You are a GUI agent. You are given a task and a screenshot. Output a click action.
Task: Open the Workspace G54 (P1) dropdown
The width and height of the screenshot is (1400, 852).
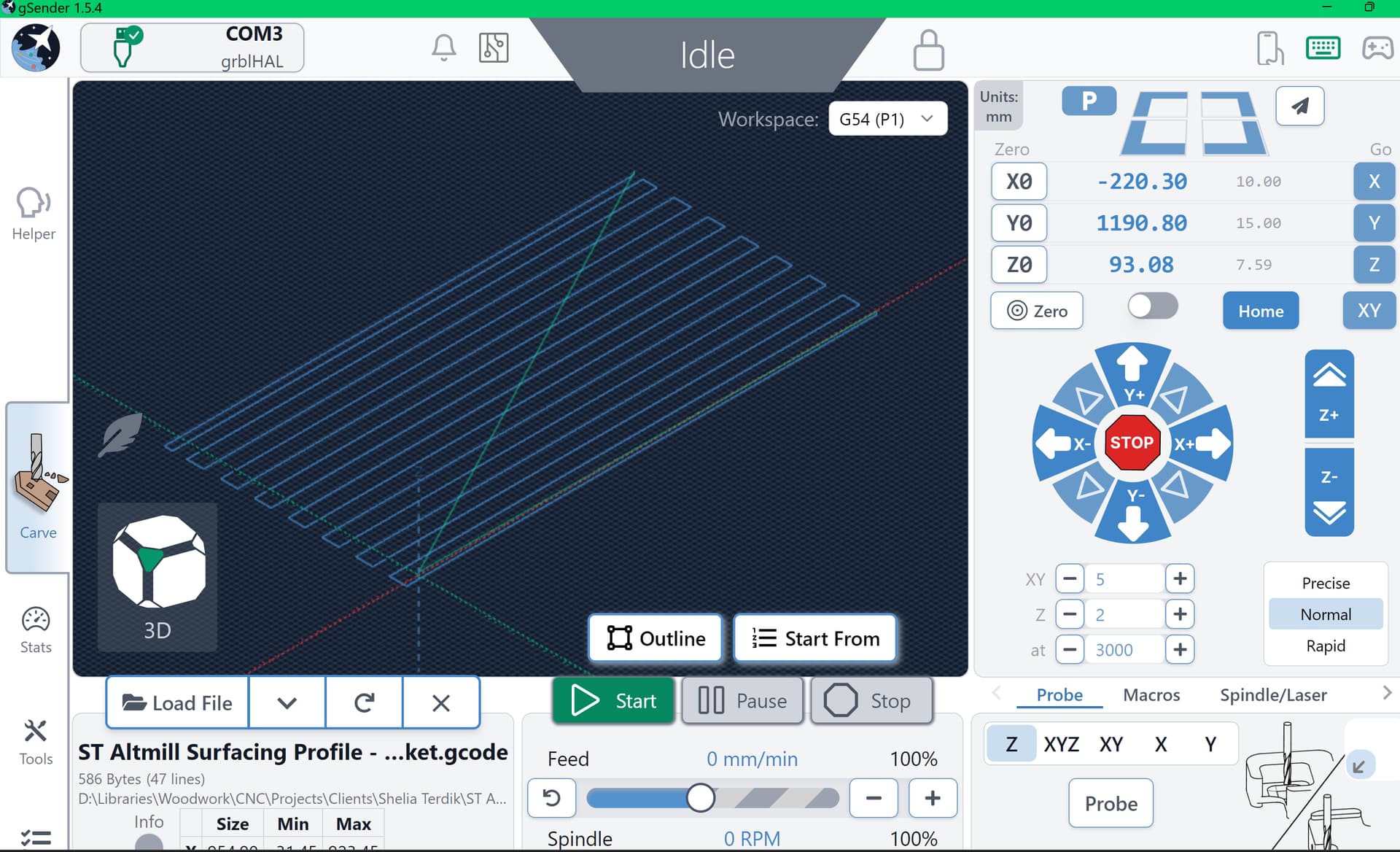click(x=887, y=119)
